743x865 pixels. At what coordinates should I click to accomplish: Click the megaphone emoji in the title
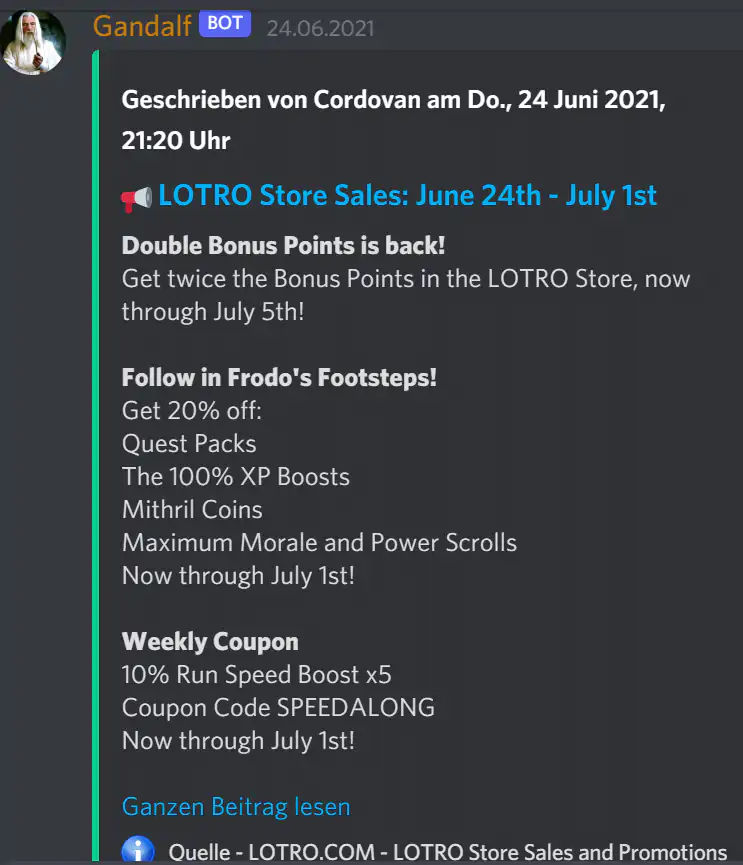pyautogui.click(x=134, y=196)
